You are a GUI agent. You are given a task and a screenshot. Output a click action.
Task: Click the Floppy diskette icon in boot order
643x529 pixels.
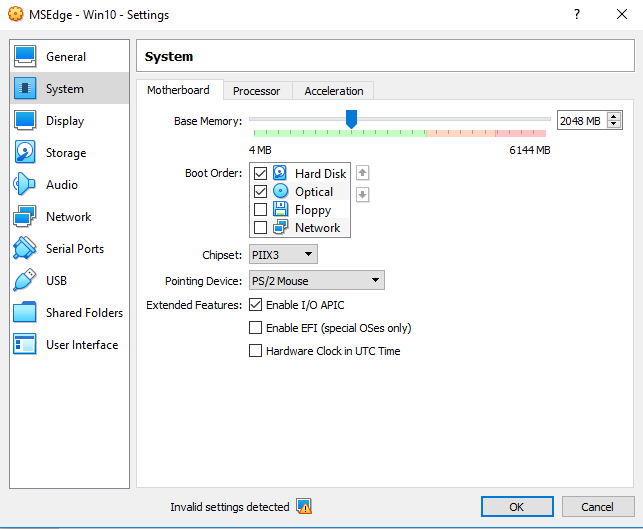coord(280,209)
